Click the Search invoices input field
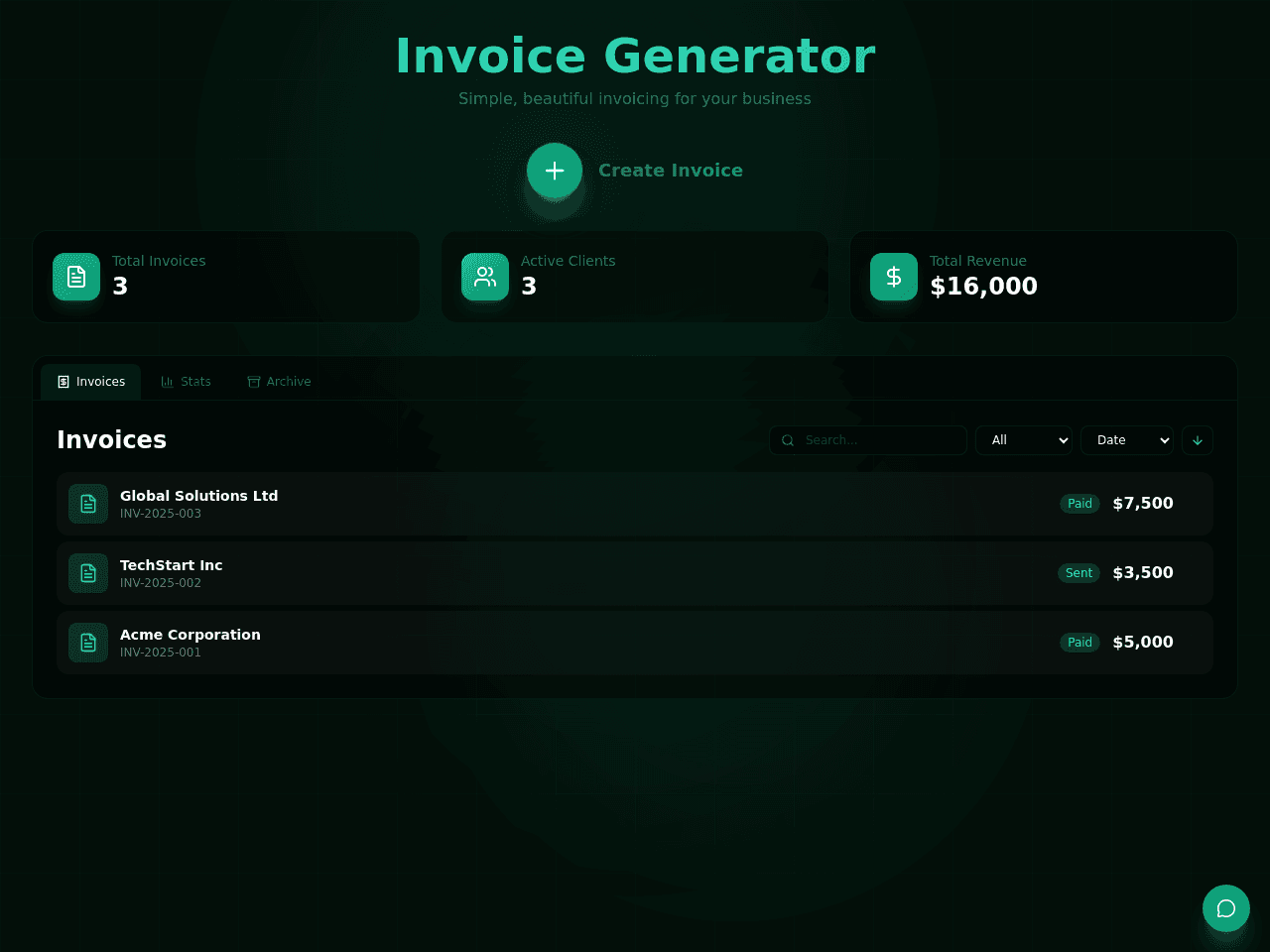1270x952 pixels. 868,440
